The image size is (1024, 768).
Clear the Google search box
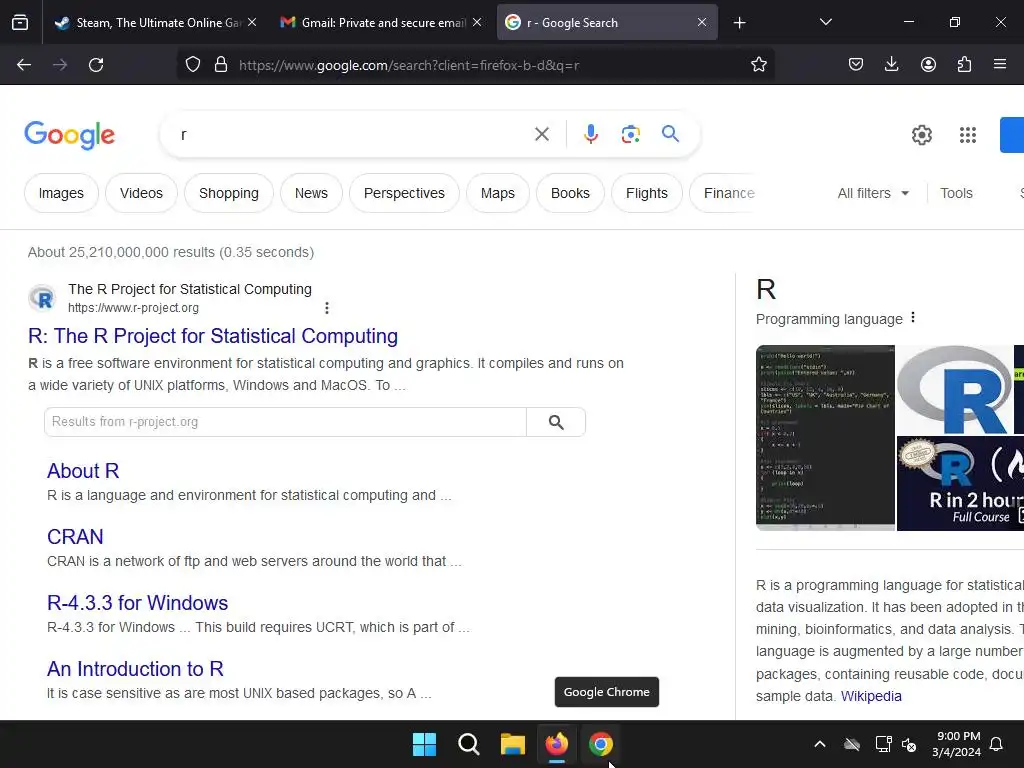click(541, 135)
